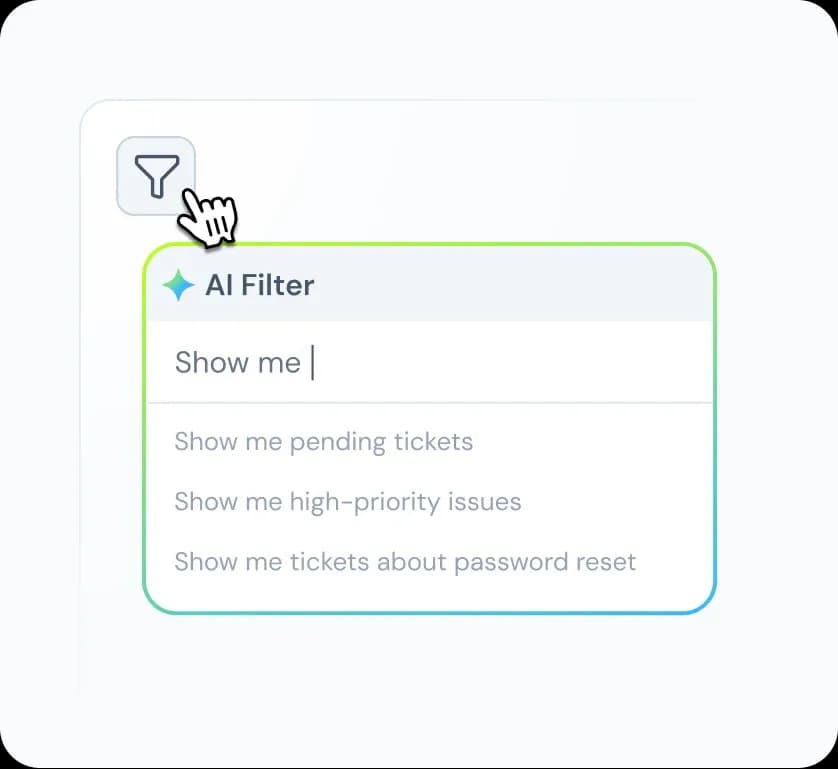Viewport: 838px width, 769px height.
Task: Click the gradient sparkle beside AI Filter
Action: pos(178,285)
